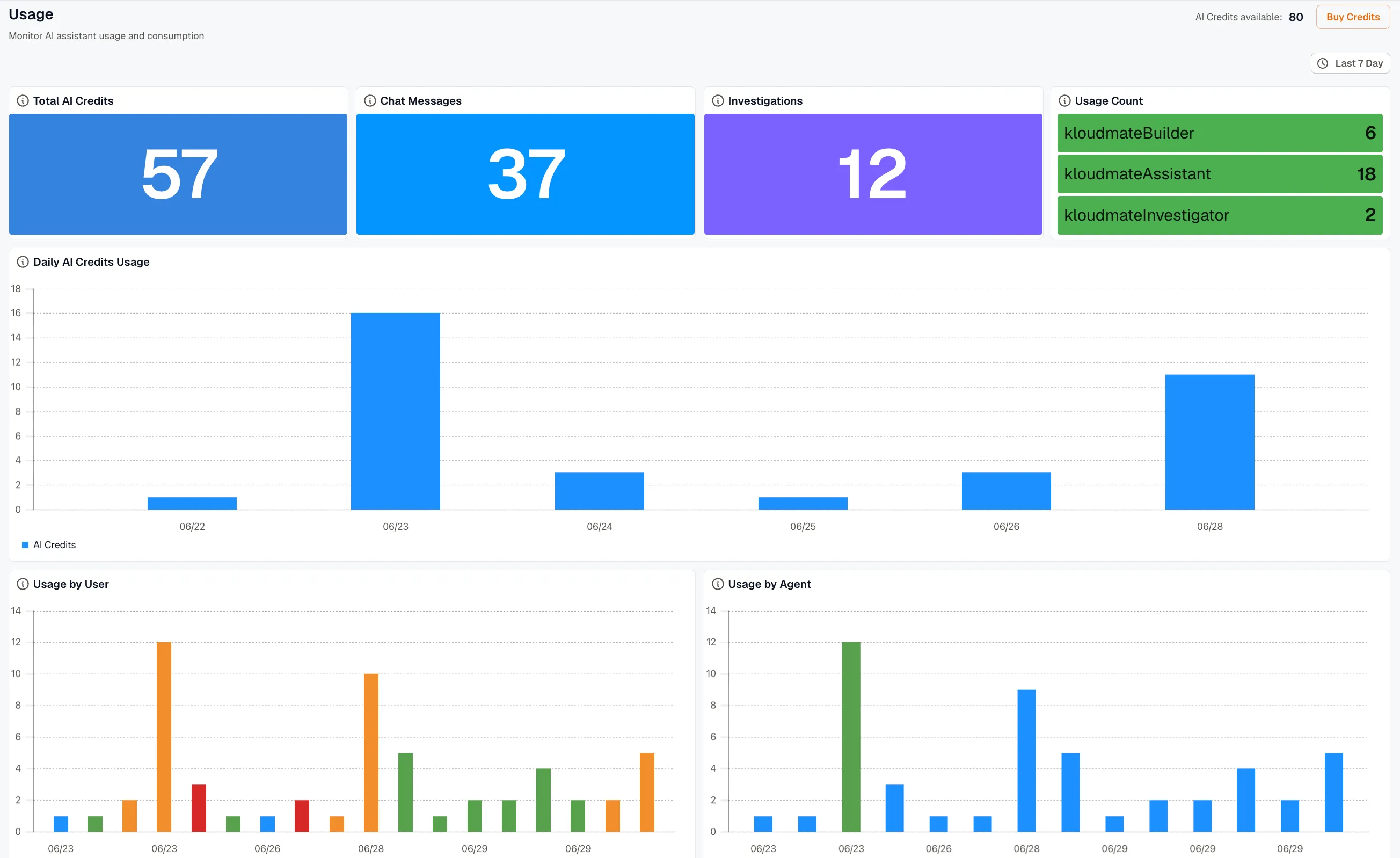This screenshot has height=858, width=1400.
Task: Click the info icon beside Investigations
Action: point(718,100)
